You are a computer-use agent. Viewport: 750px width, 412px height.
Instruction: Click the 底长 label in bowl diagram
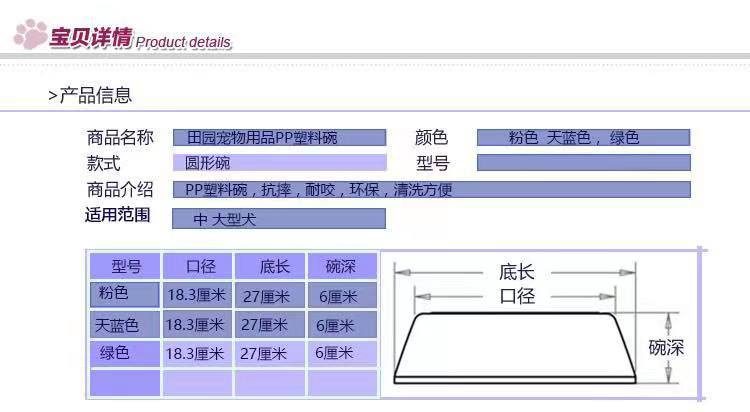[517, 272]
